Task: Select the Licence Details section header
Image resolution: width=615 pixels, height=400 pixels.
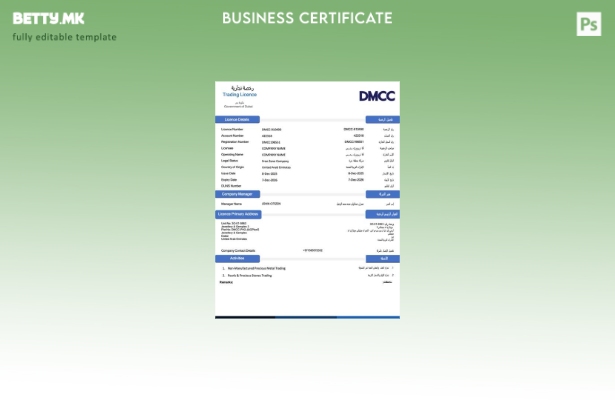Action: point(237,119)
